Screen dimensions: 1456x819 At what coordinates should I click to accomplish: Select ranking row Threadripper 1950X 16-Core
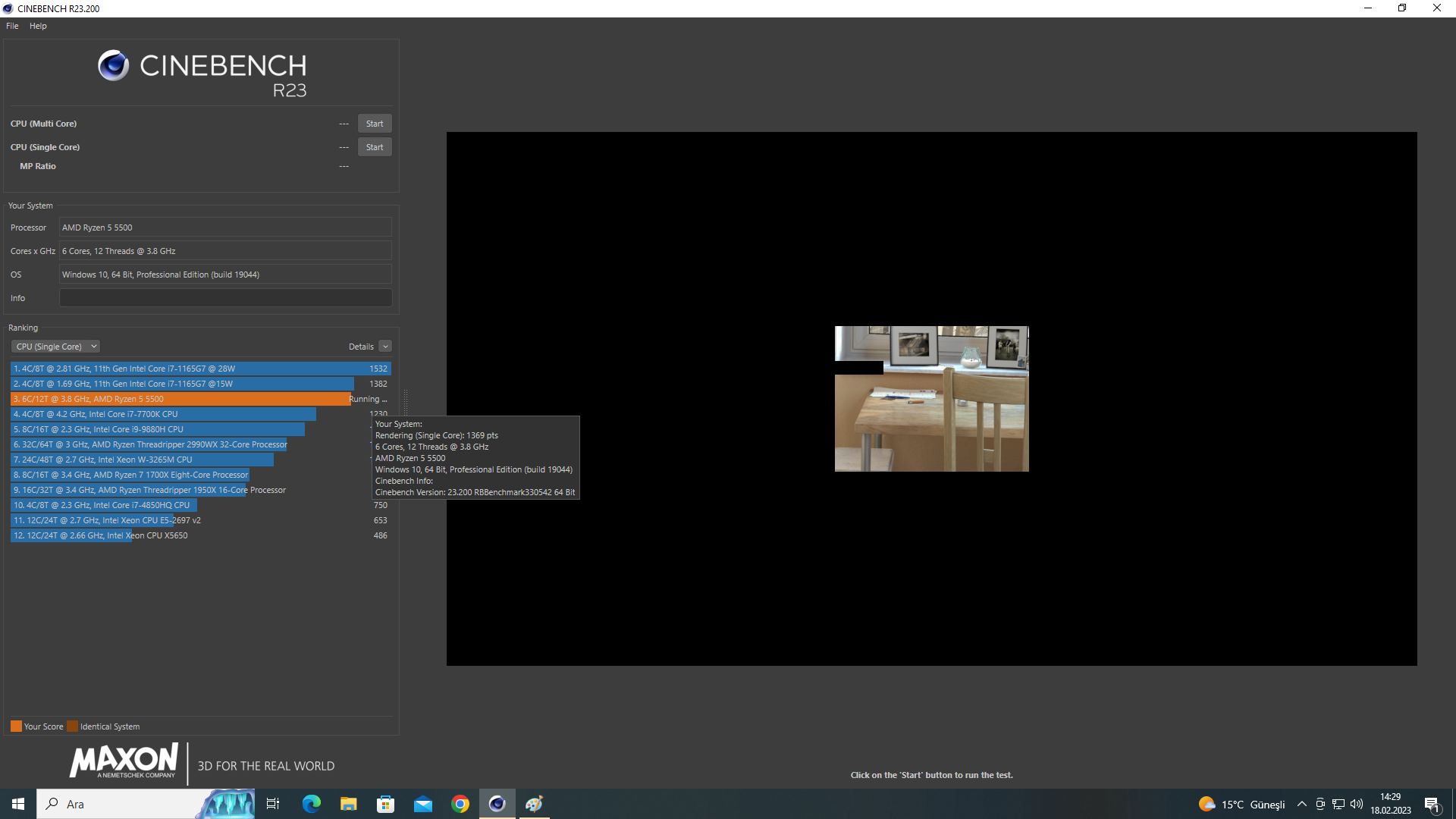201,490
